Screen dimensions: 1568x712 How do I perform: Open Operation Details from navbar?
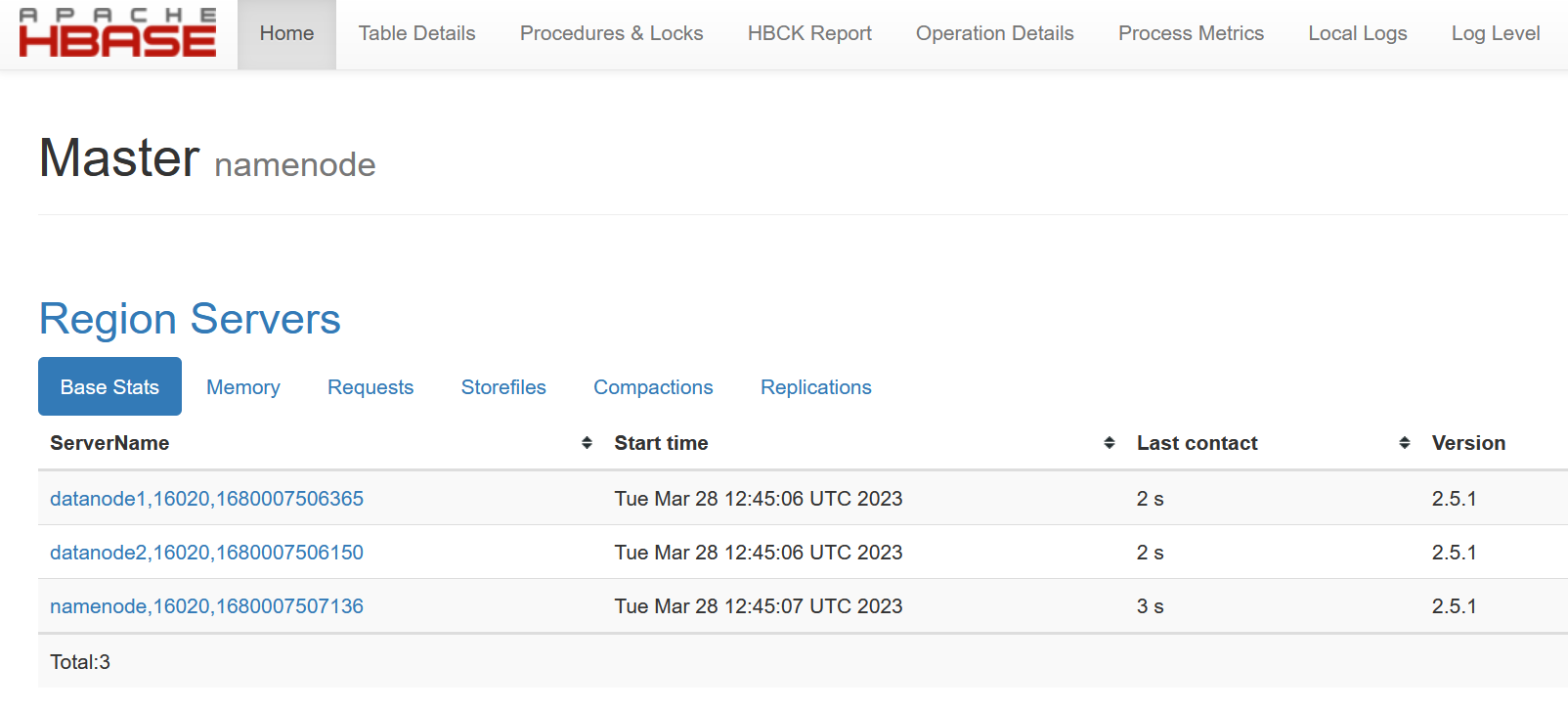[x=994, y=33]
